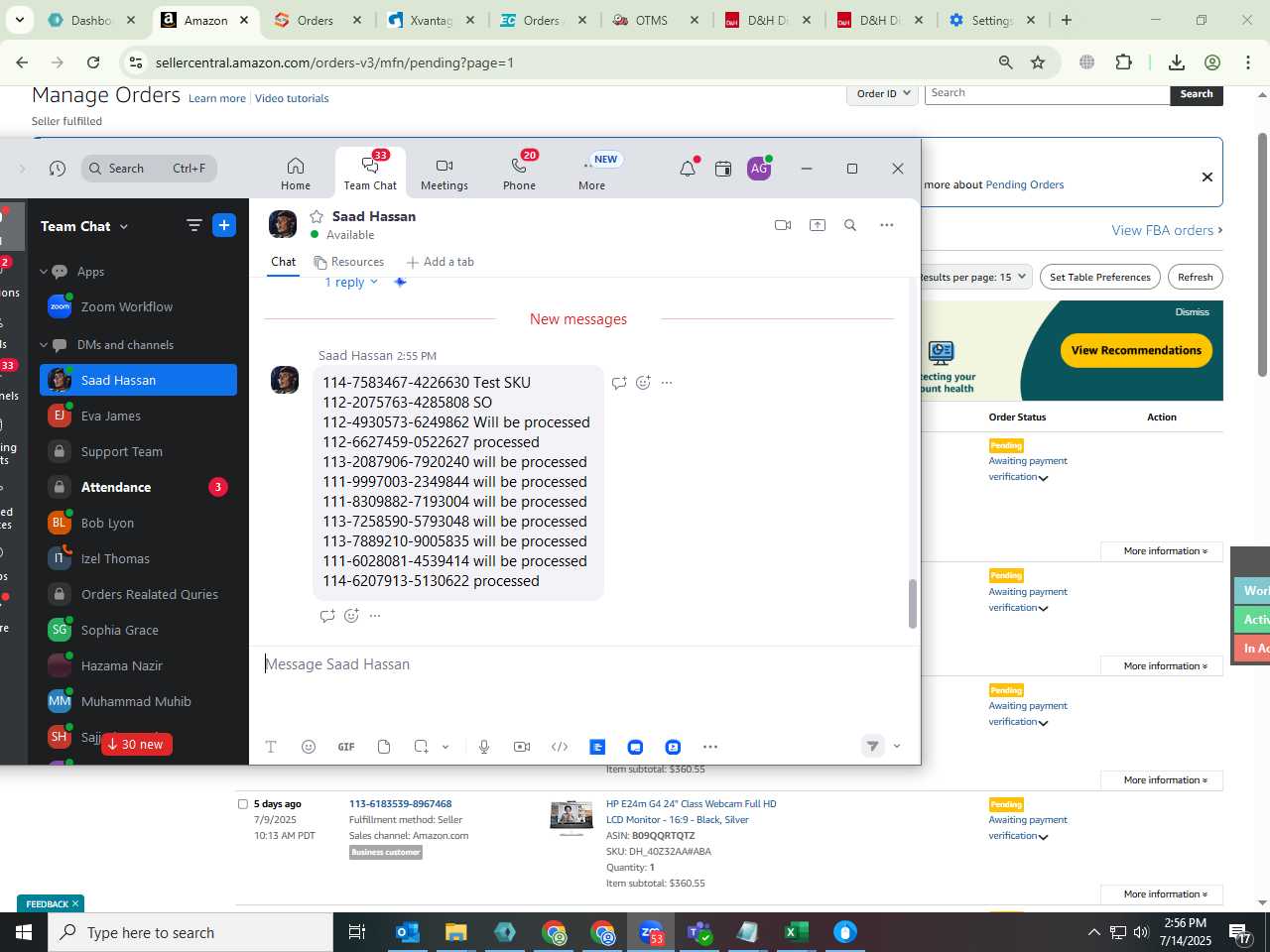
Task: Select checkbox for order 113-6183539-8967468
Action: (x=243, y=804)
